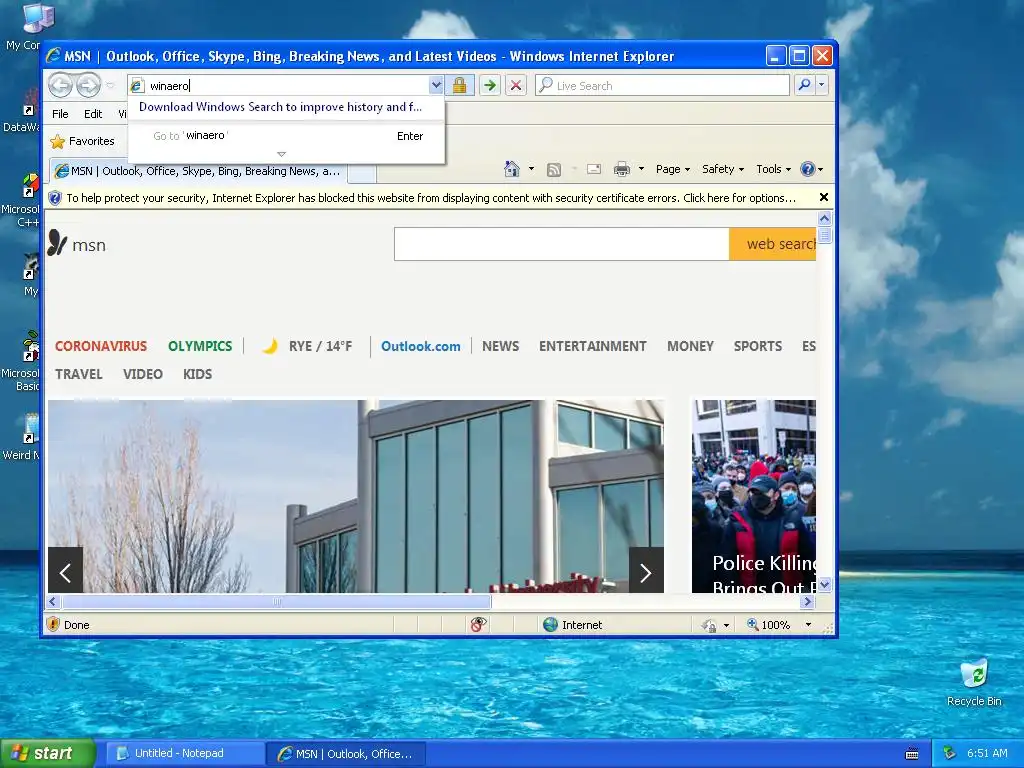
Task: Print the page using printer icon
Action: point(622,170)
